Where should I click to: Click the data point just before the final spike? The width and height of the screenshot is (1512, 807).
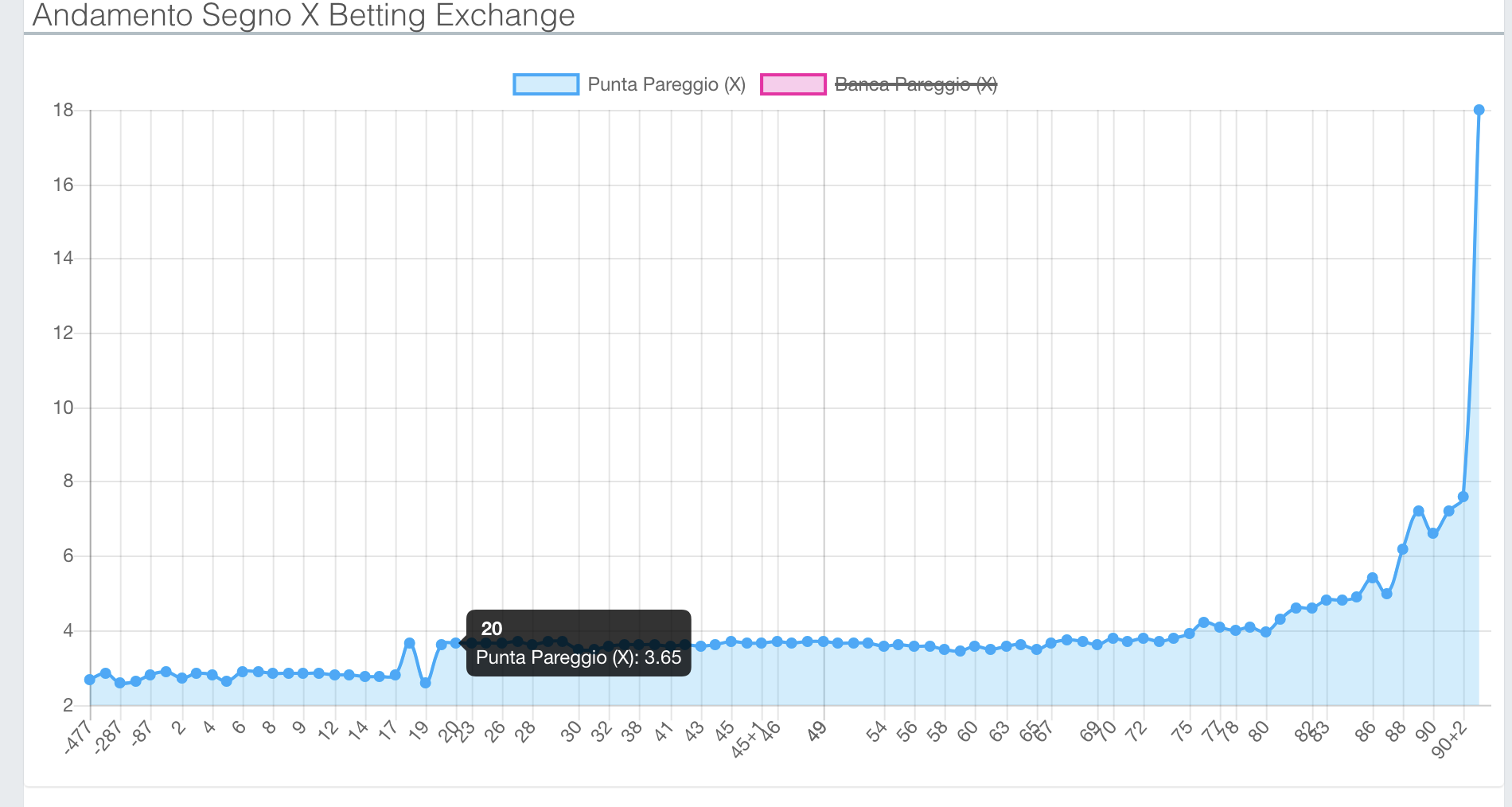[x=1463, y=497]
